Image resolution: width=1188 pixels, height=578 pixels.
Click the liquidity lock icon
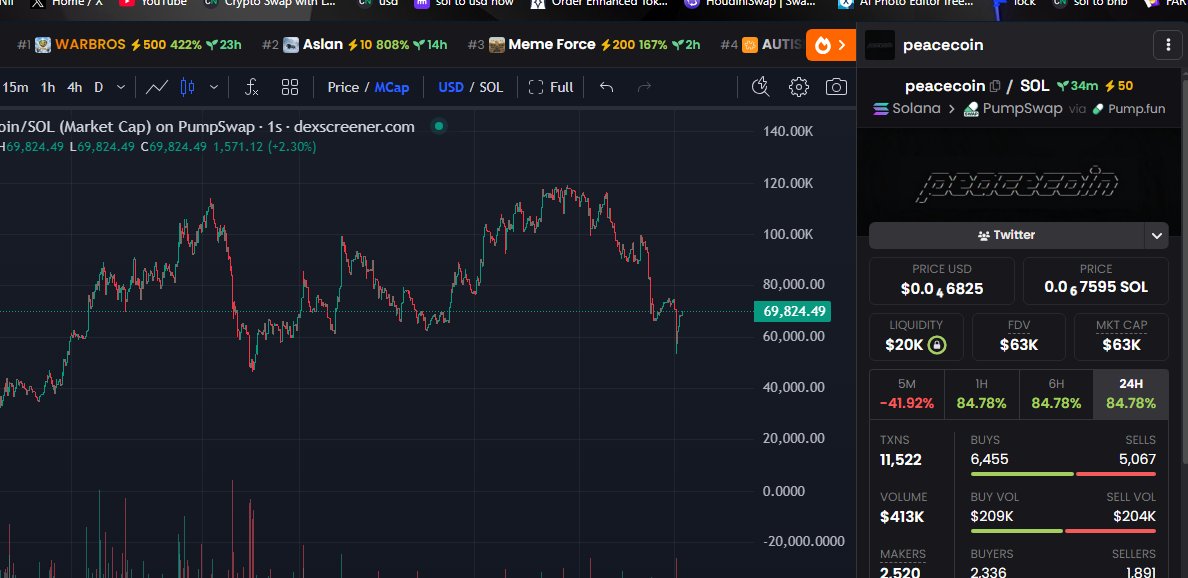click(937, 345)
